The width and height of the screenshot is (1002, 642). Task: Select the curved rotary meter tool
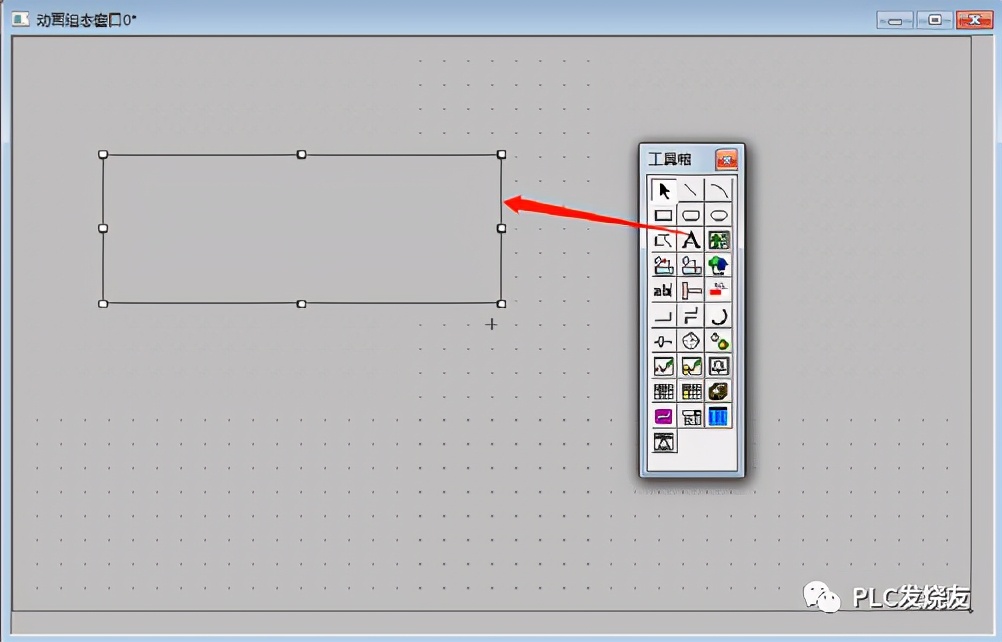pos(719,316)
